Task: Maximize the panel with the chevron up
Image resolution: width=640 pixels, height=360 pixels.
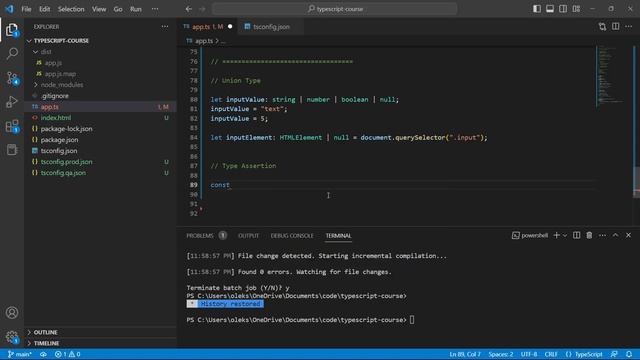Action: coord(615,235)
